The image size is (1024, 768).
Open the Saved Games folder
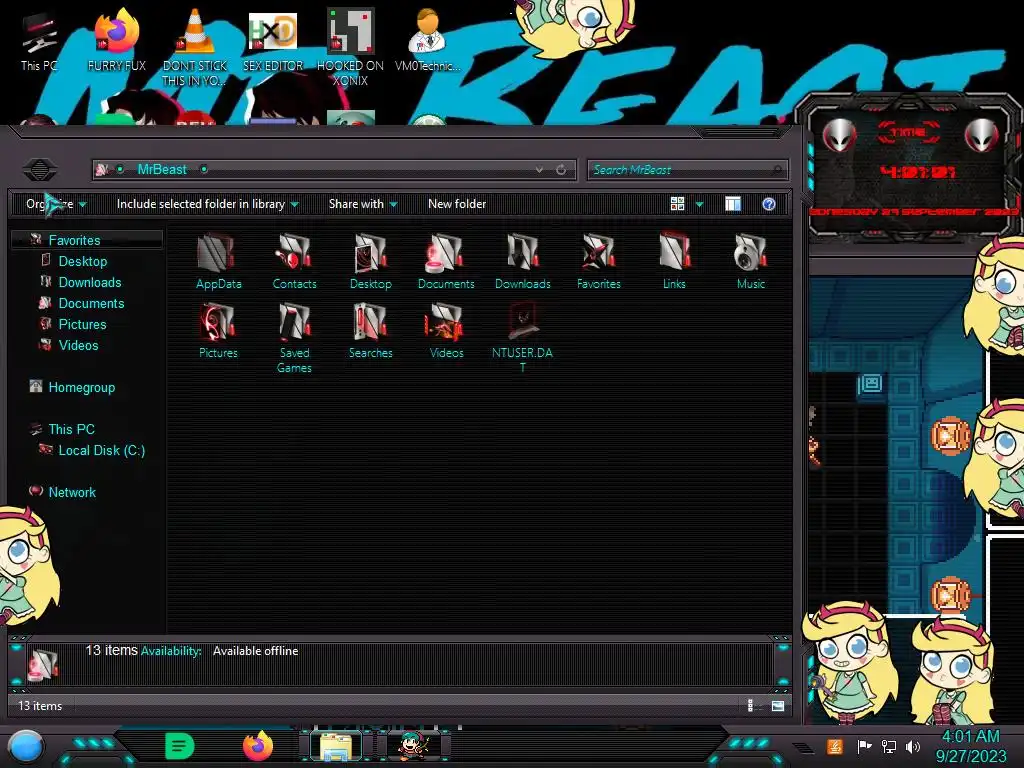[x=294, y=338]
